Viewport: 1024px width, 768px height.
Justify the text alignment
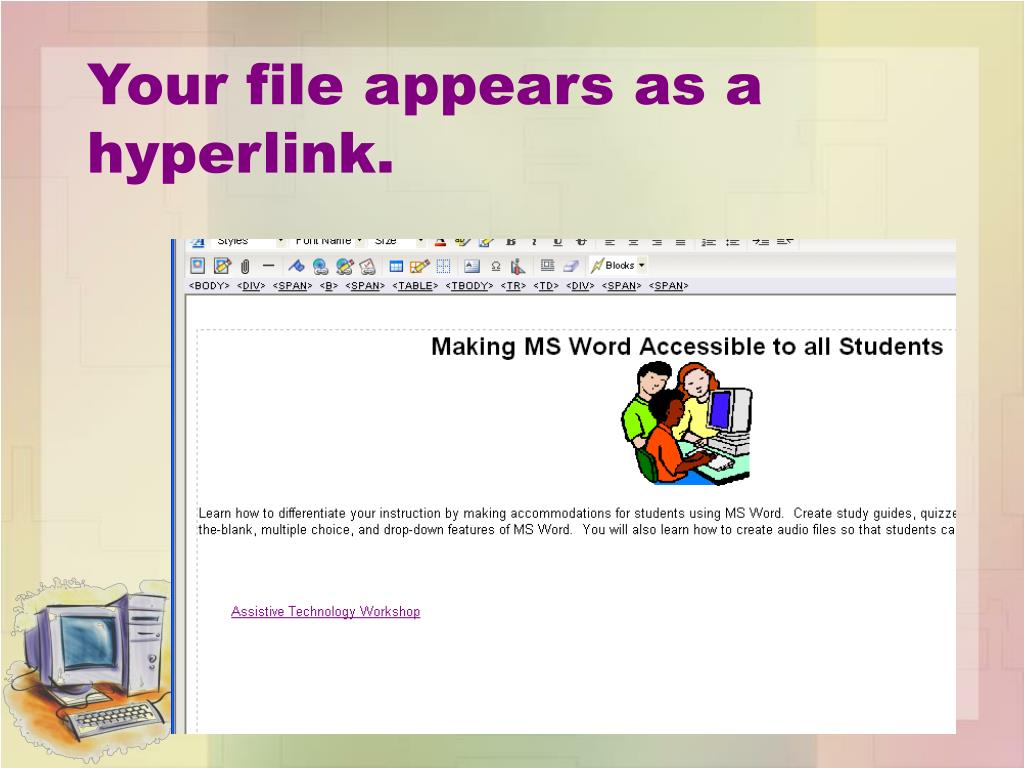680,242
